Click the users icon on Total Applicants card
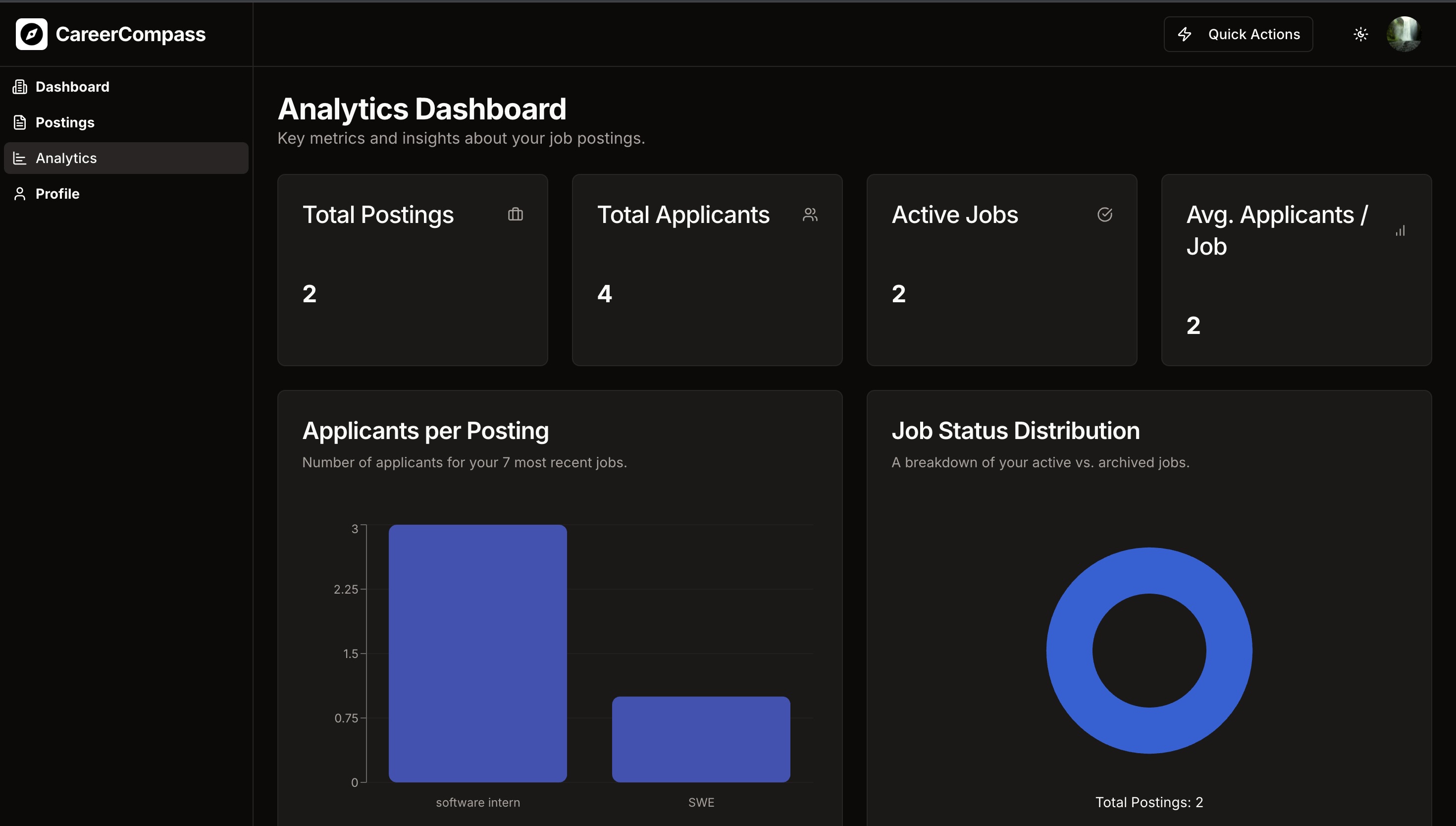 (810, 215)
